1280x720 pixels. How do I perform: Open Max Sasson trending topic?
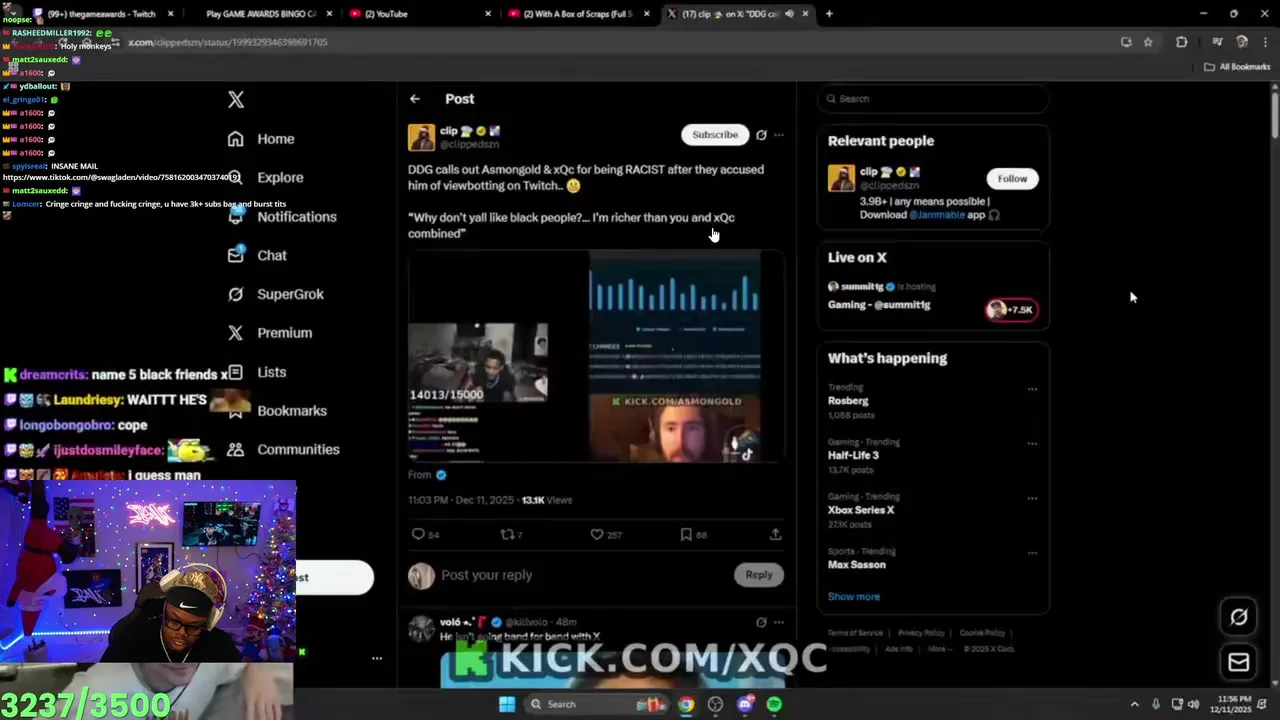(856, 565)
